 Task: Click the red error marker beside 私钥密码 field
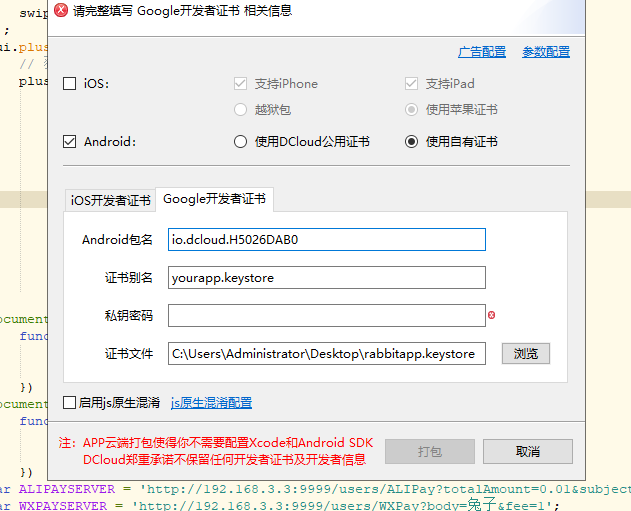[x=491, y=315]
